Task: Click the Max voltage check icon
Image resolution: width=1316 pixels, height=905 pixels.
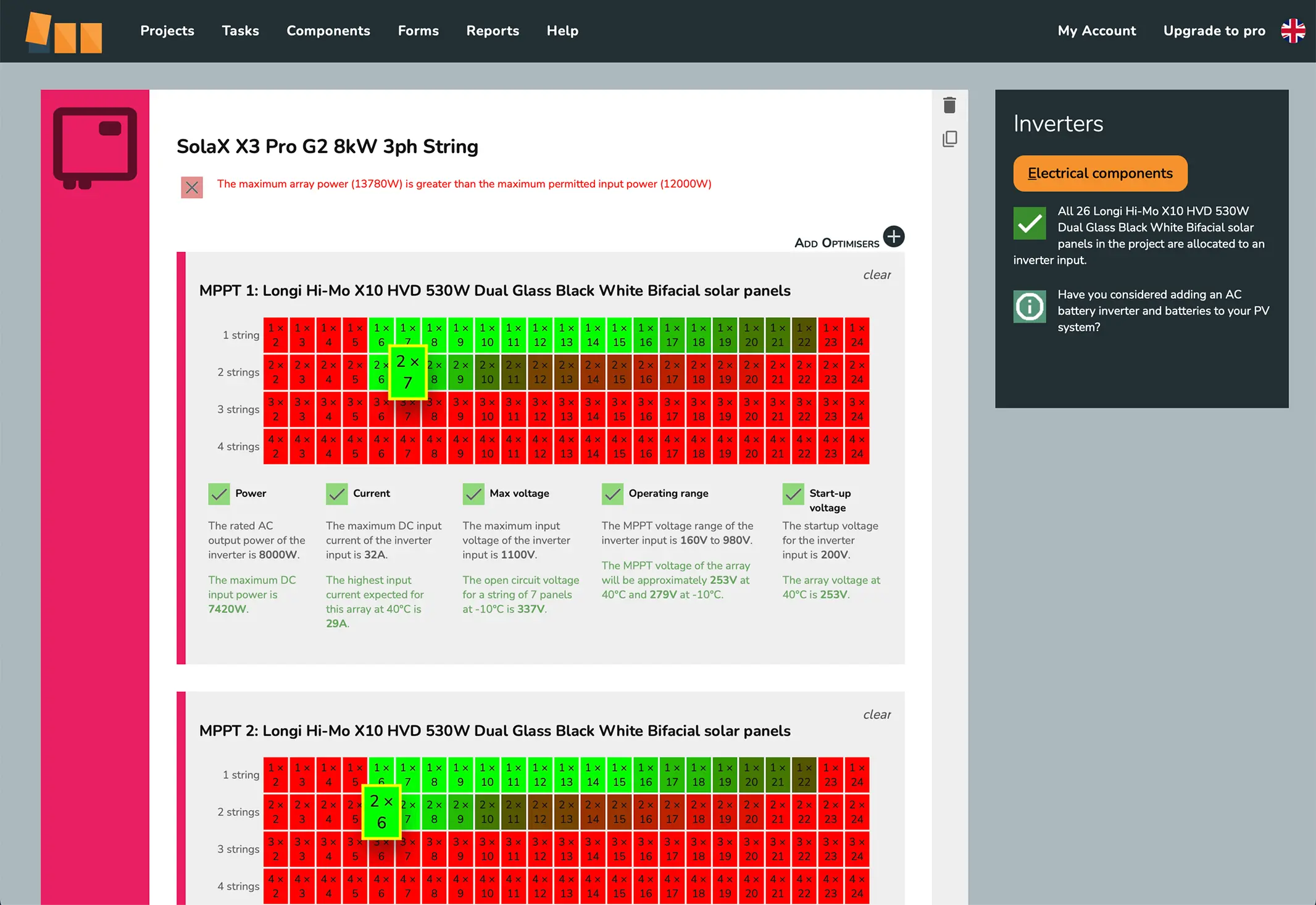Action: (x=473, y=494)
